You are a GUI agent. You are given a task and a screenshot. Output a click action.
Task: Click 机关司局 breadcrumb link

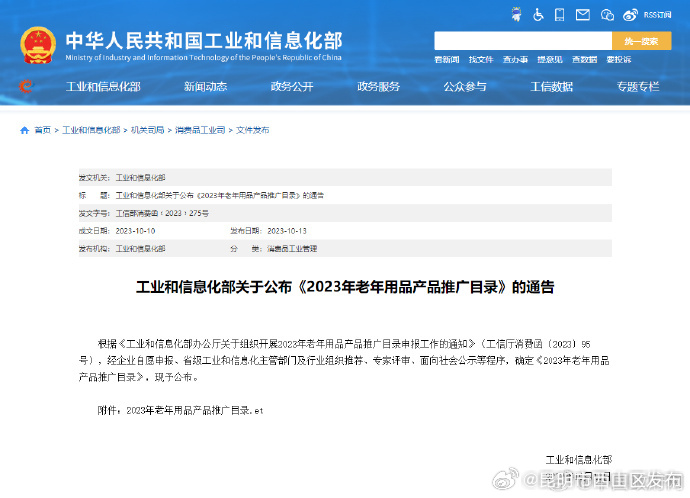[x=147, y=130]
